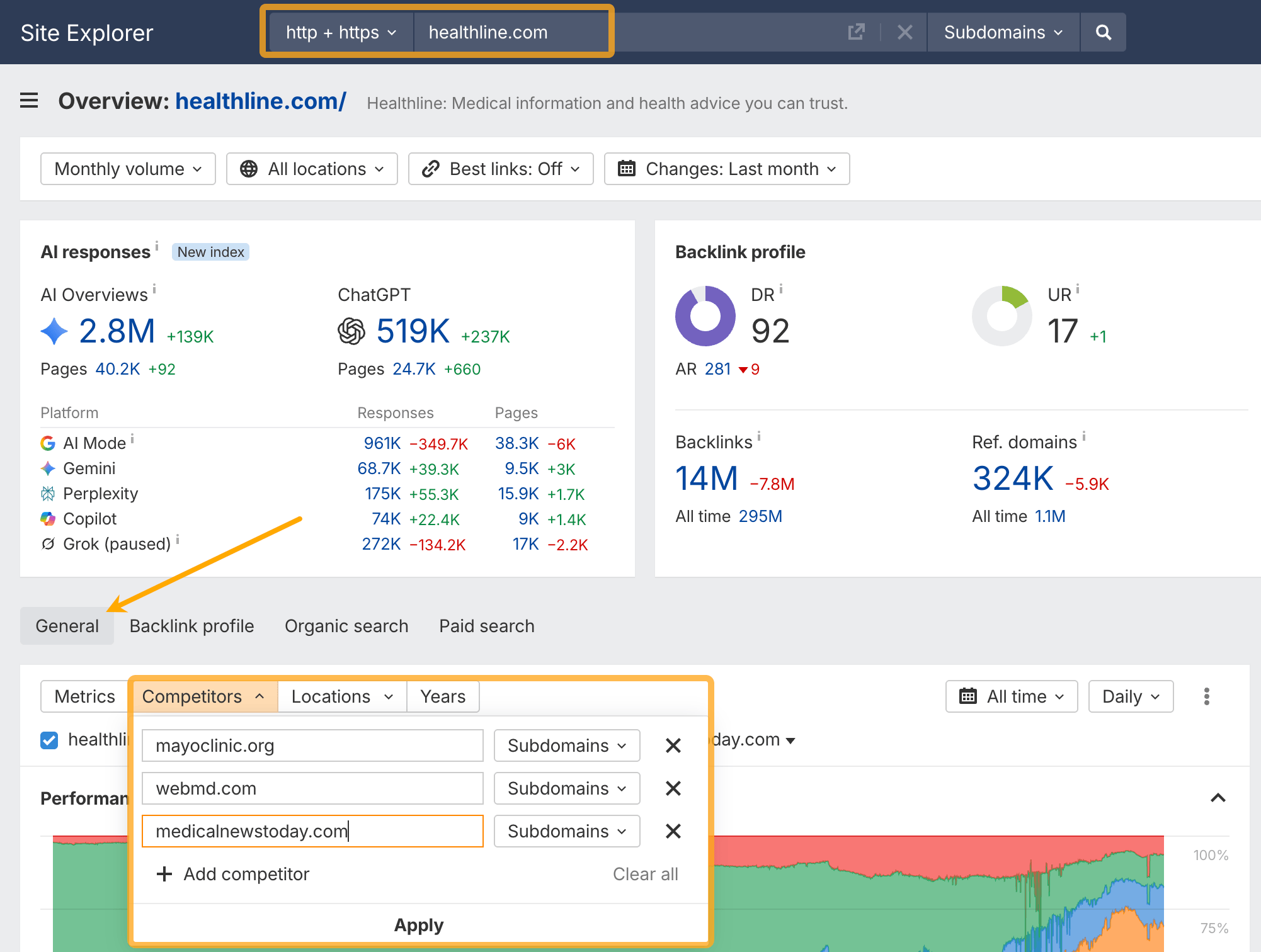The width and height of the screenshot is (1261, 952).
Task: Open the Changes: Last month dropdown
Action: pyautogui.click(x=727, y=169)
